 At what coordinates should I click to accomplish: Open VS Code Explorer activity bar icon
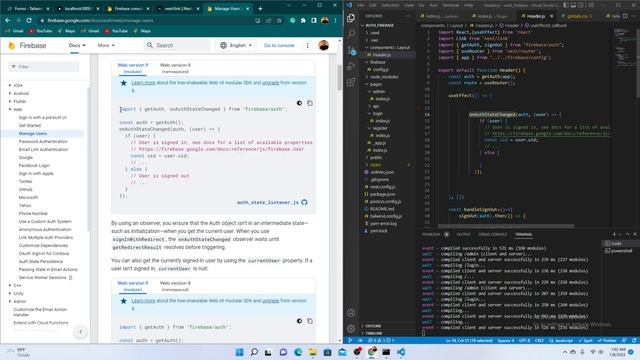coord(351,18)
